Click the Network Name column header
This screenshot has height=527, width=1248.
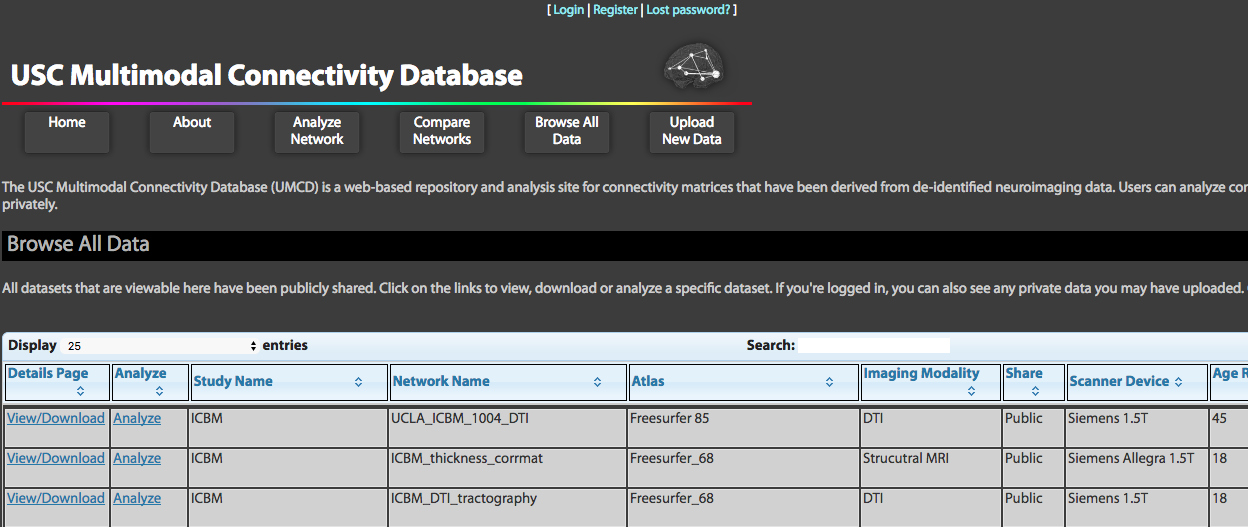[x=508, y=382]
